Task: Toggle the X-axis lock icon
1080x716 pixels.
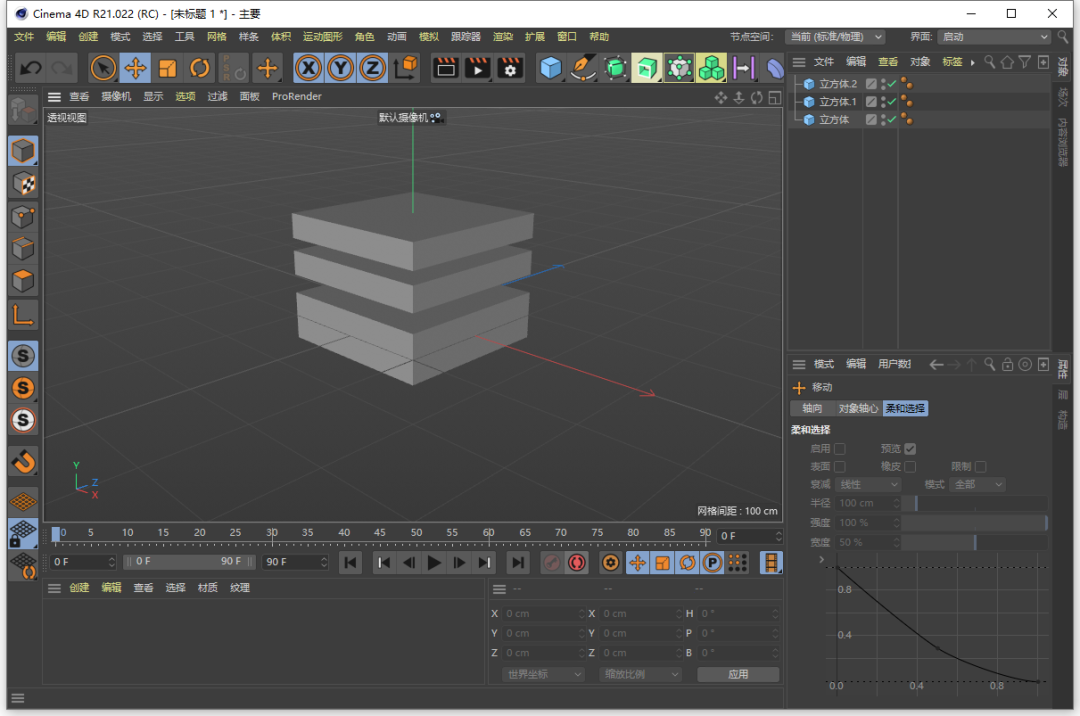Action: [309, 68]
